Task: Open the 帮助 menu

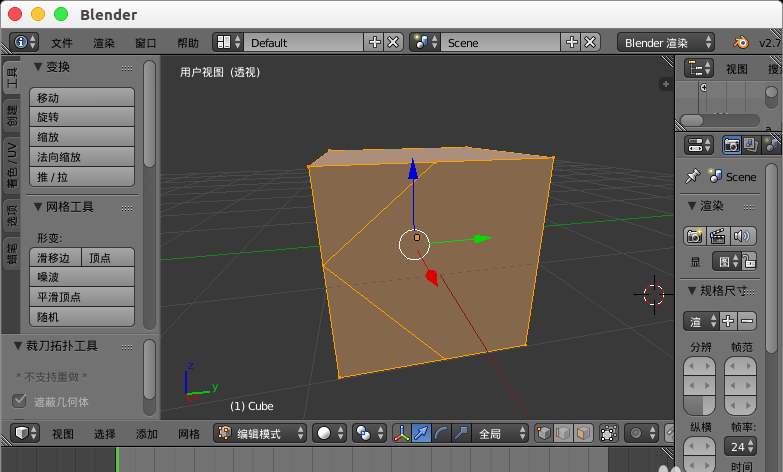Action: click(x=188, y=43)
